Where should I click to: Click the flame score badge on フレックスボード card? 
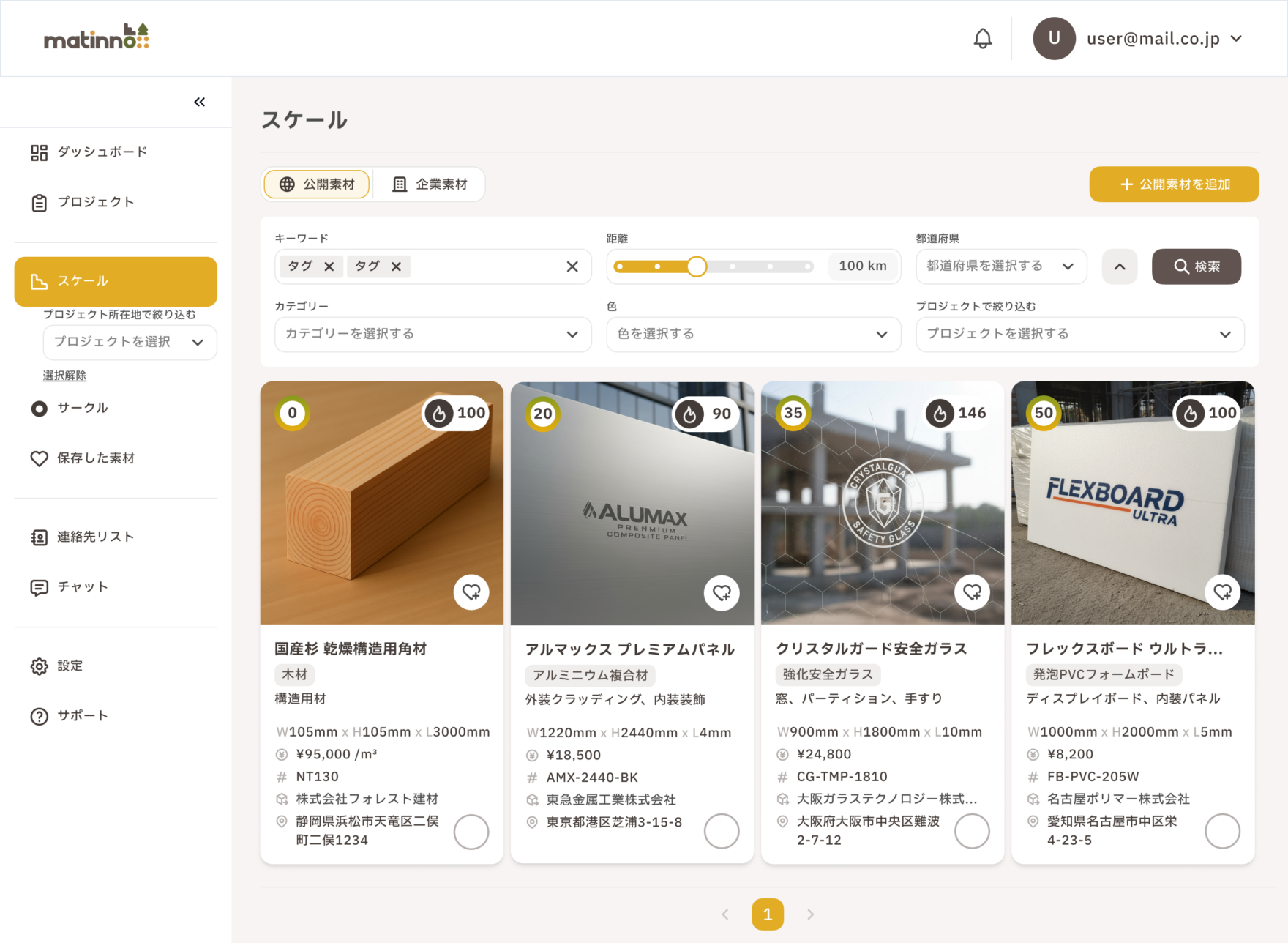click(1207, 413)
